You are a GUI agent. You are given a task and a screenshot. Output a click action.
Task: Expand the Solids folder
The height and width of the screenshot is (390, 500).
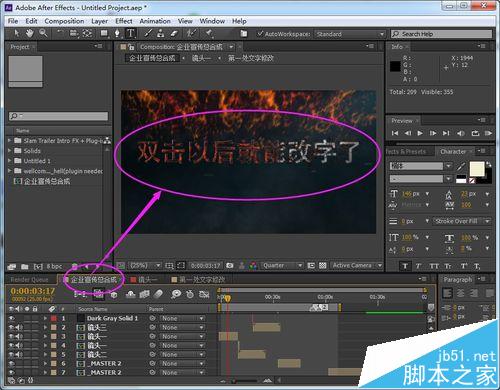tap(10, 151)
